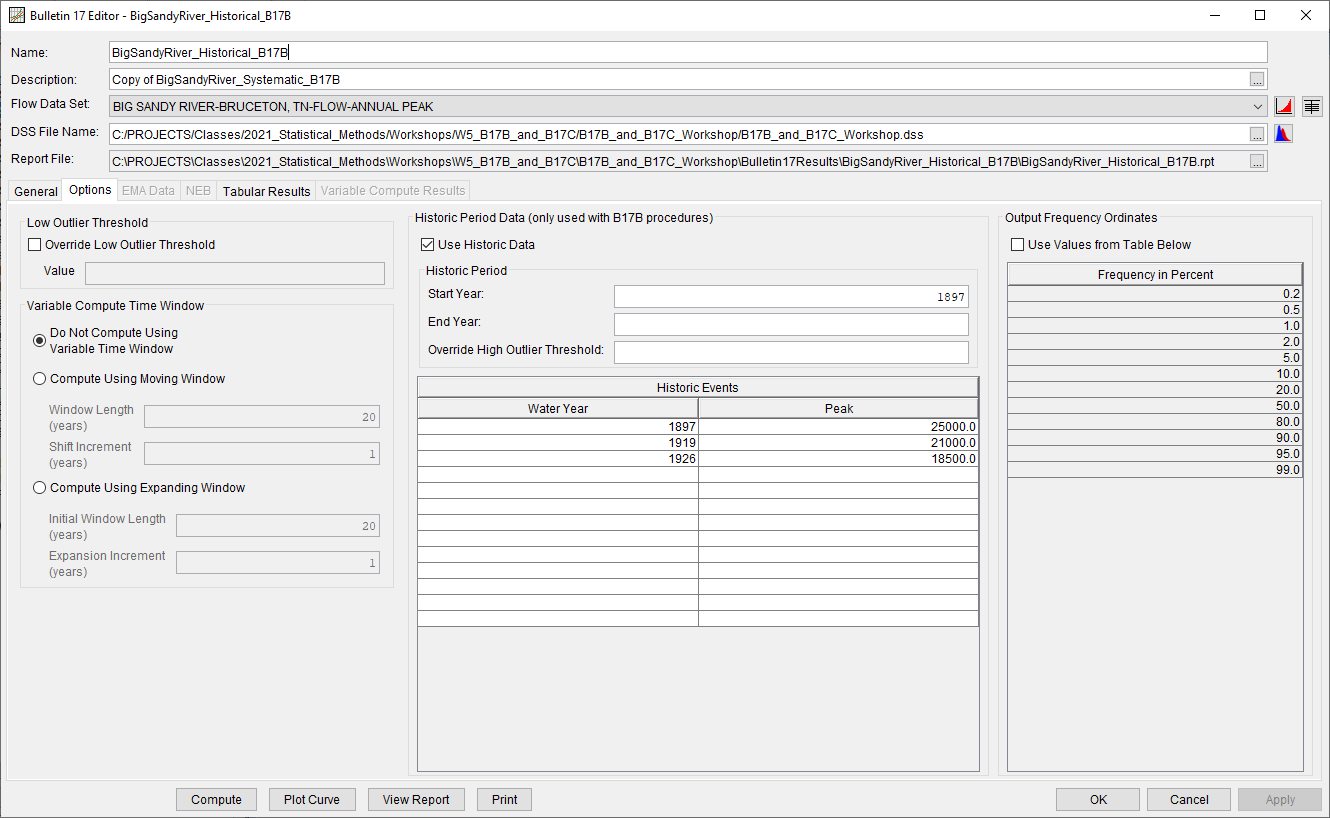Open Description editor ellipsis button
This screenshot has width=1330, height=818.
[1257, 80]
